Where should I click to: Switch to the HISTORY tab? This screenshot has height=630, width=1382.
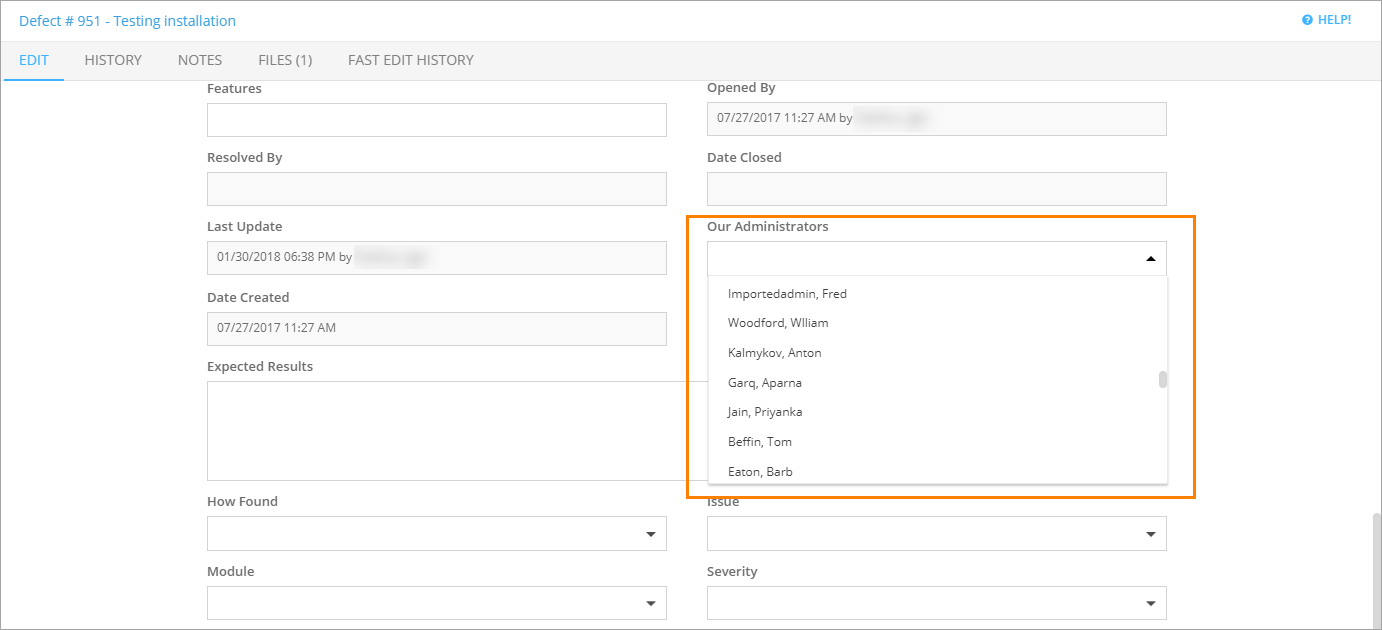click(113, 60)
